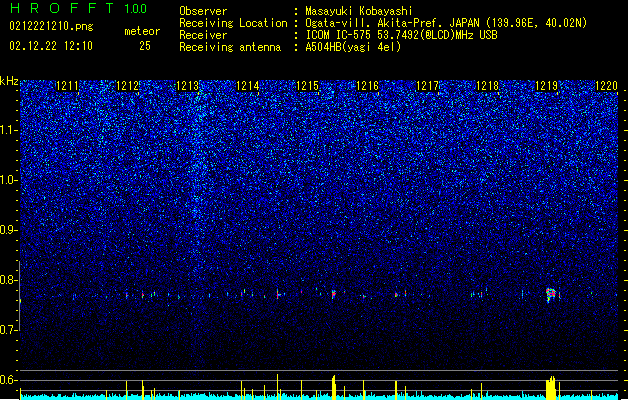Viewport: 629px width, 400px height.
Task: Select the 1220 time marker
Action: point(607,86)
